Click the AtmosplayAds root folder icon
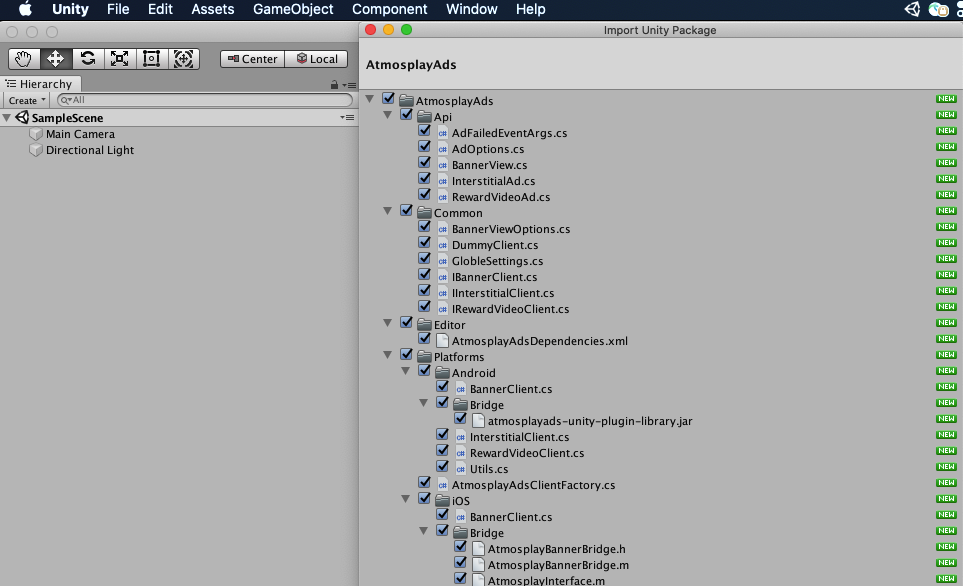 click(406, 100)
